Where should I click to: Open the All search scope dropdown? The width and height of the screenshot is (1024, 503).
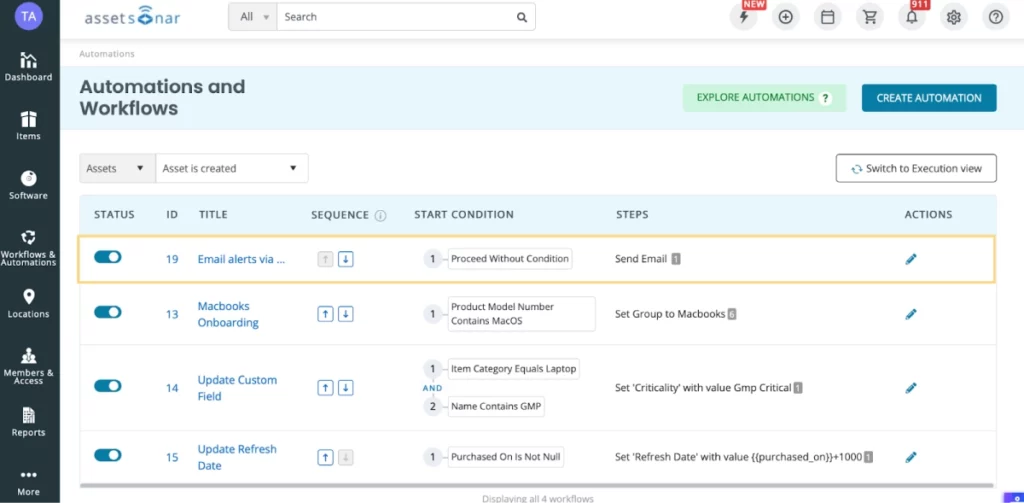click(x=253, y=17)
